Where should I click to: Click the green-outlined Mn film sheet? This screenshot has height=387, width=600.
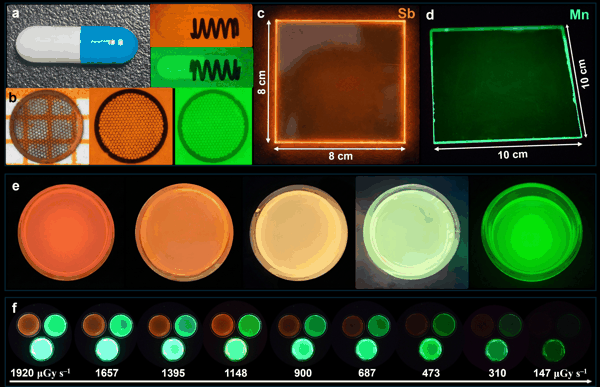[x=506, y=84]
